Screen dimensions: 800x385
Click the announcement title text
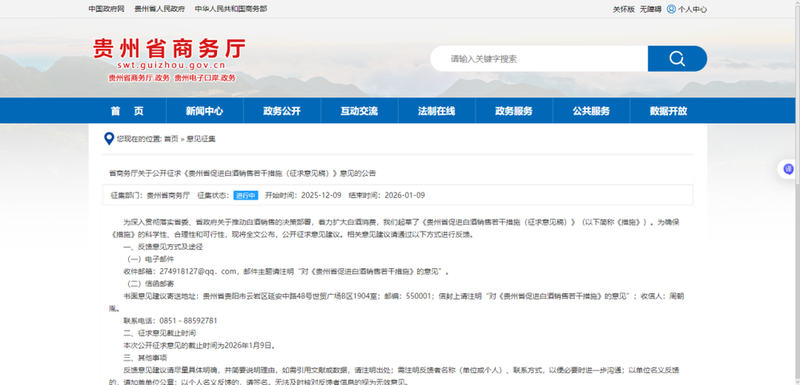tap(242, 173)
